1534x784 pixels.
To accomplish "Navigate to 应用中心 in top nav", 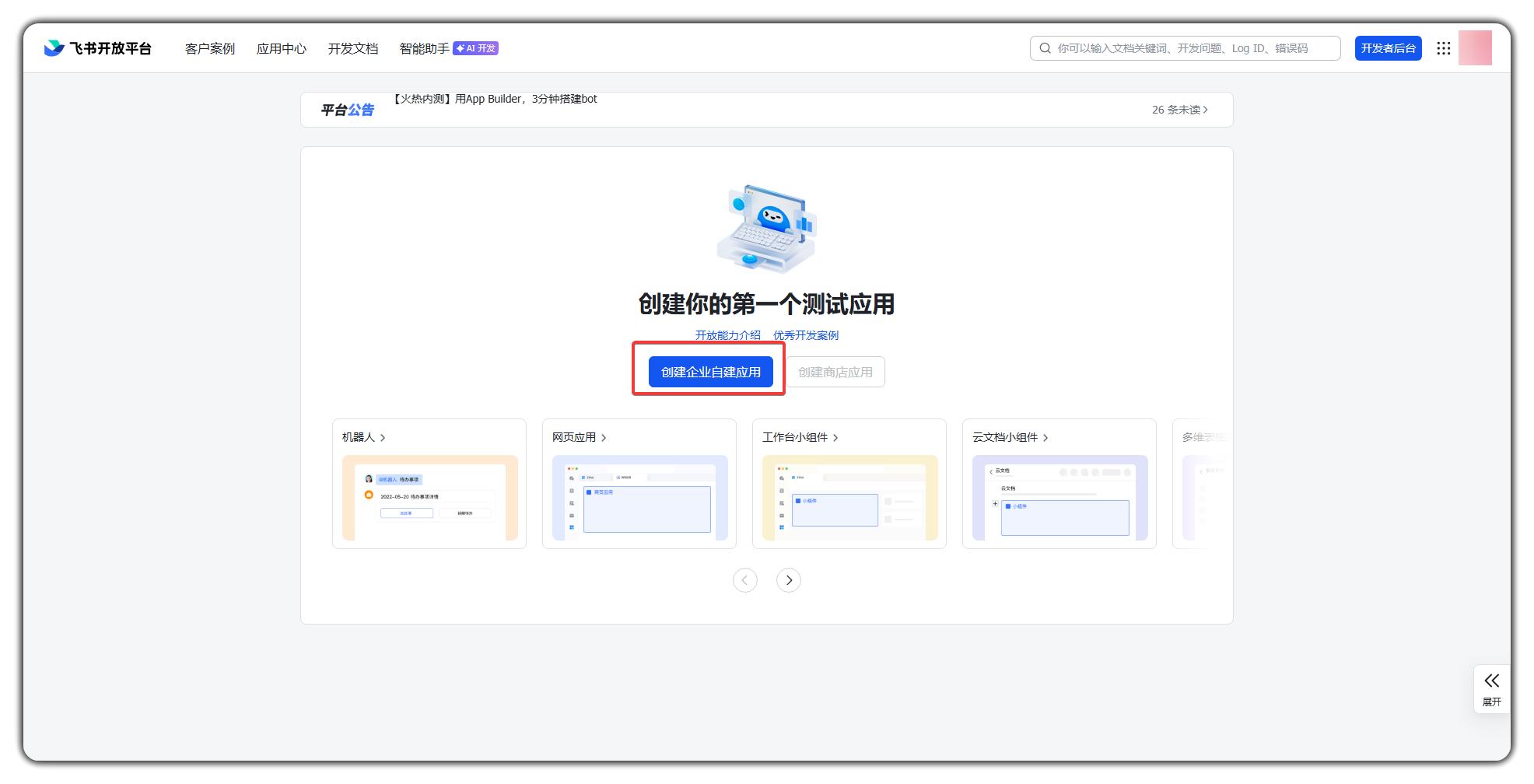I will (281, 48).
